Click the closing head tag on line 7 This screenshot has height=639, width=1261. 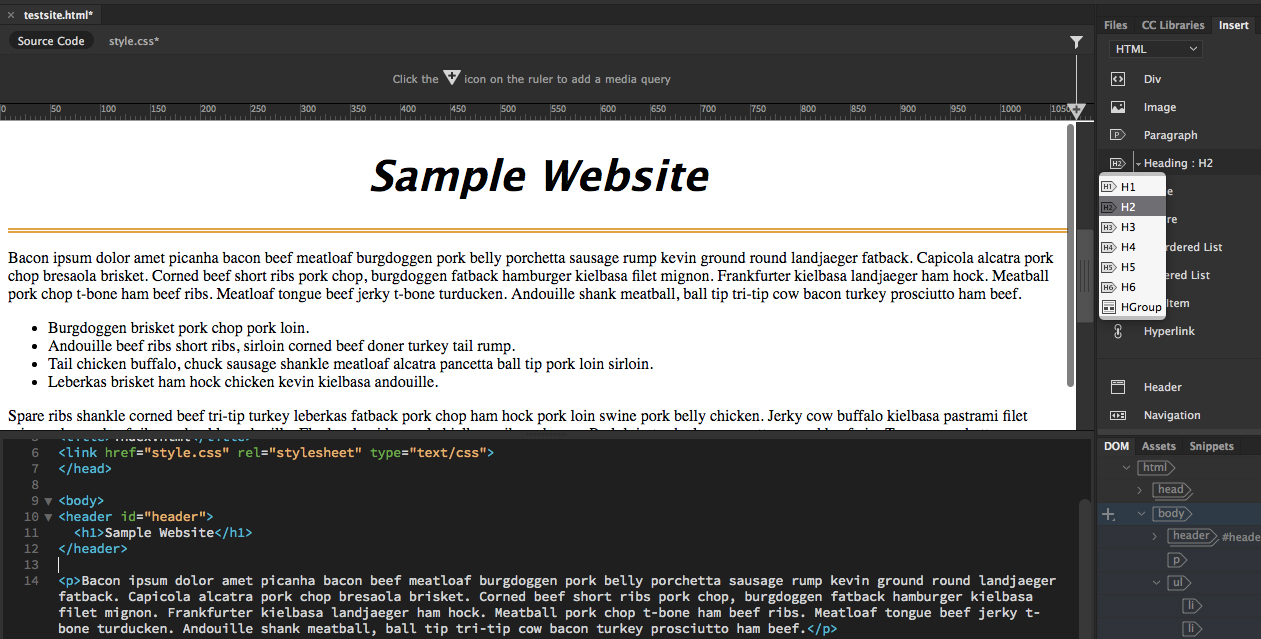click(x=85, y=469)
